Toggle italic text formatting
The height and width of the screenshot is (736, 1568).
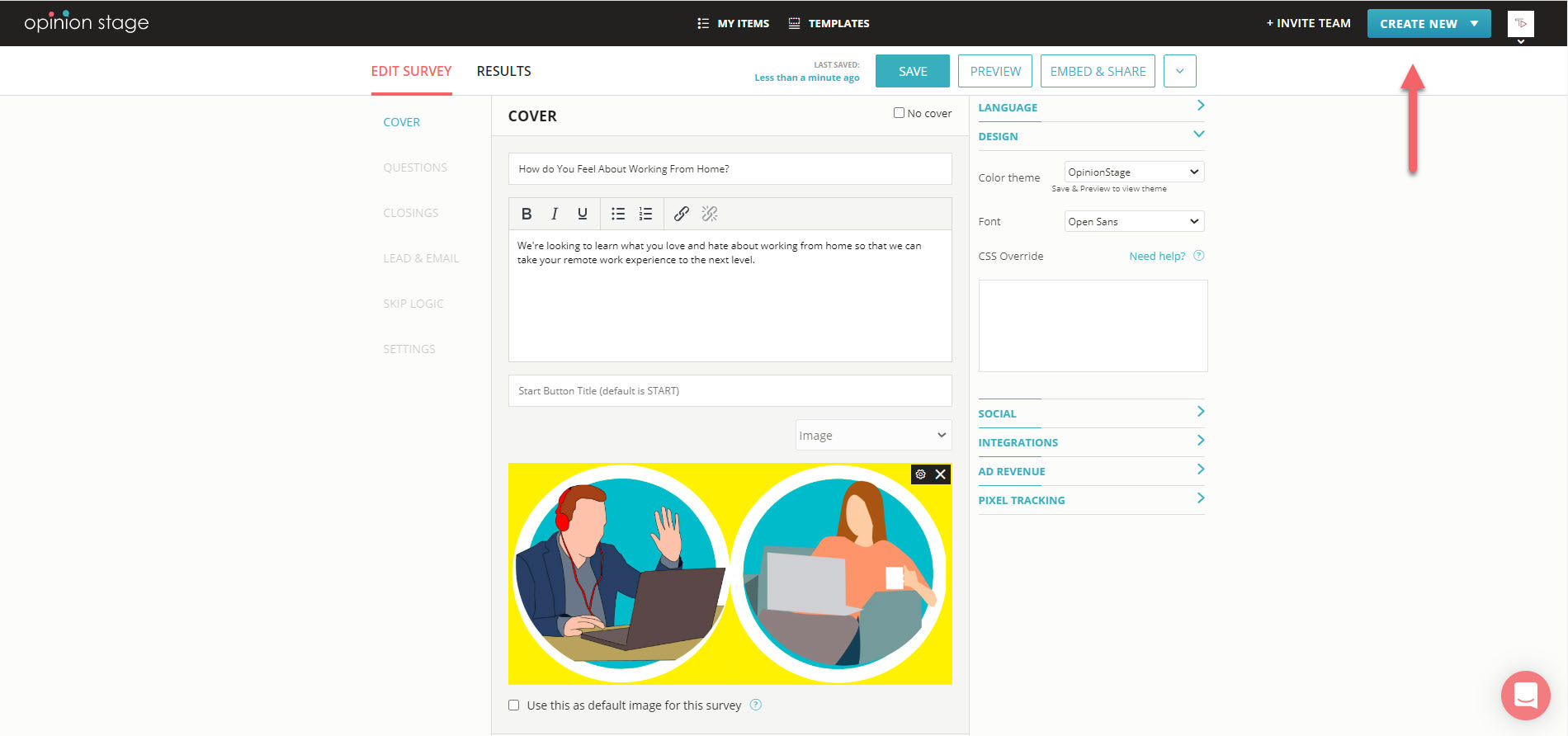555,214
